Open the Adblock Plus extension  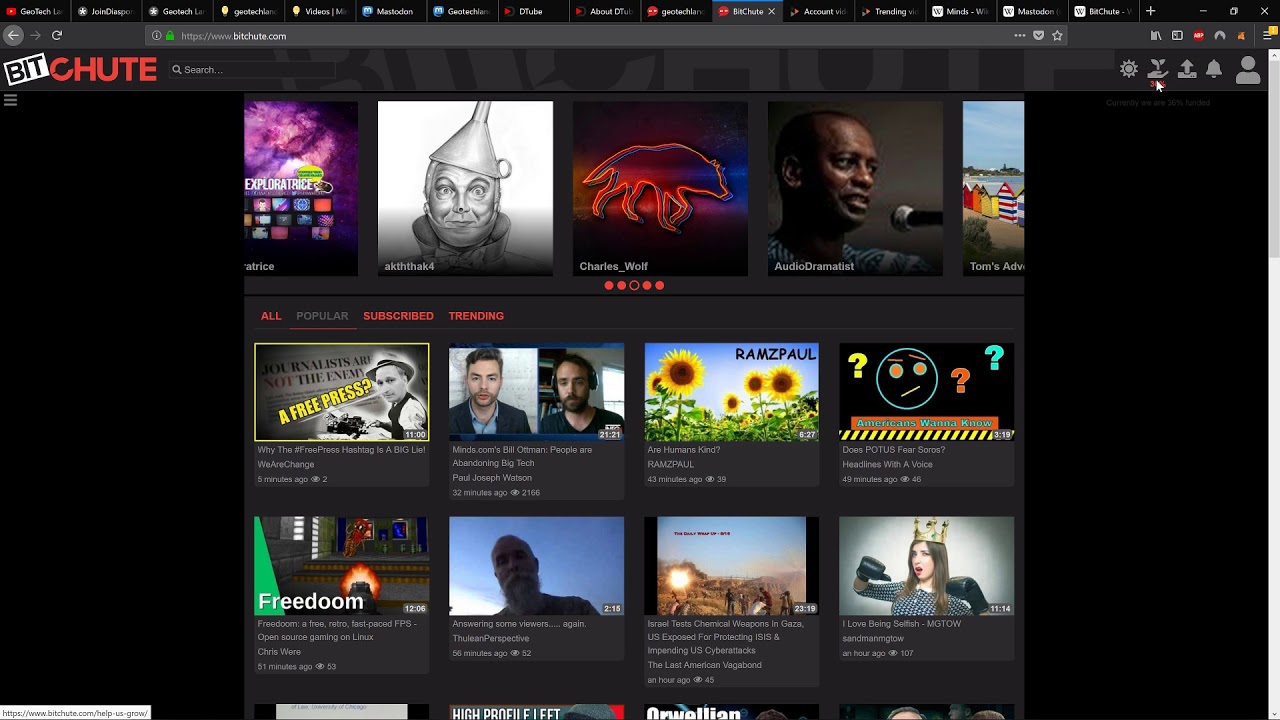(x=1198, y=36)
